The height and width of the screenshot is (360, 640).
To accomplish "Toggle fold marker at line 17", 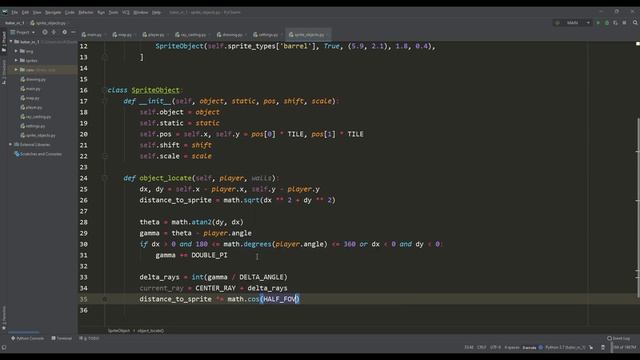I will pyautogui.click(x=104, y=101).
